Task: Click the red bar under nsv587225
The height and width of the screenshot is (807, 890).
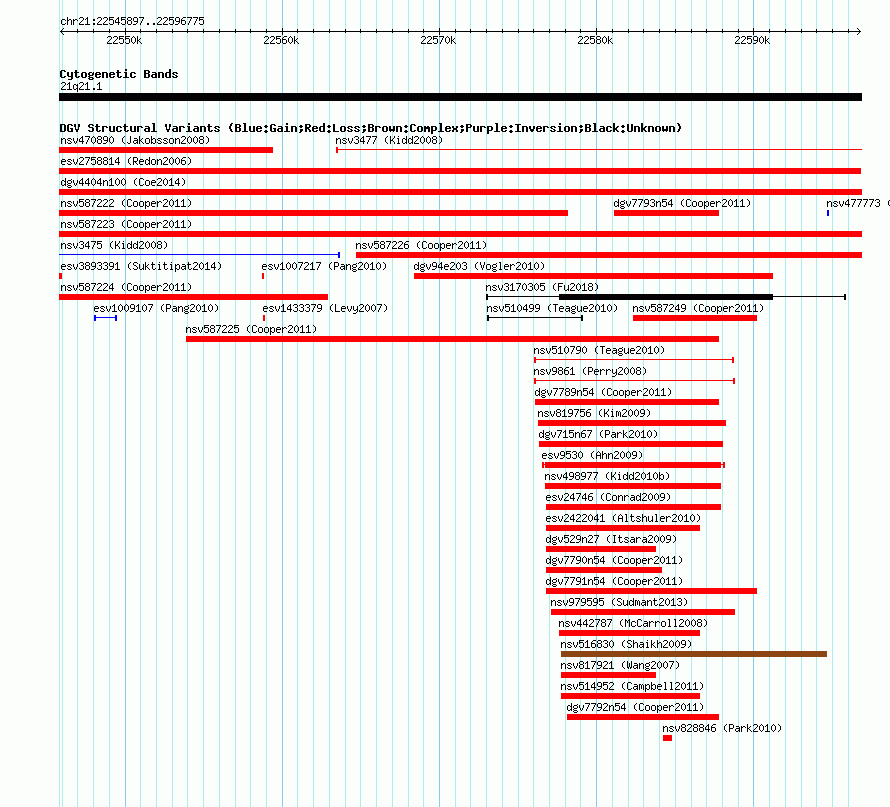Action: pos(452,339)
